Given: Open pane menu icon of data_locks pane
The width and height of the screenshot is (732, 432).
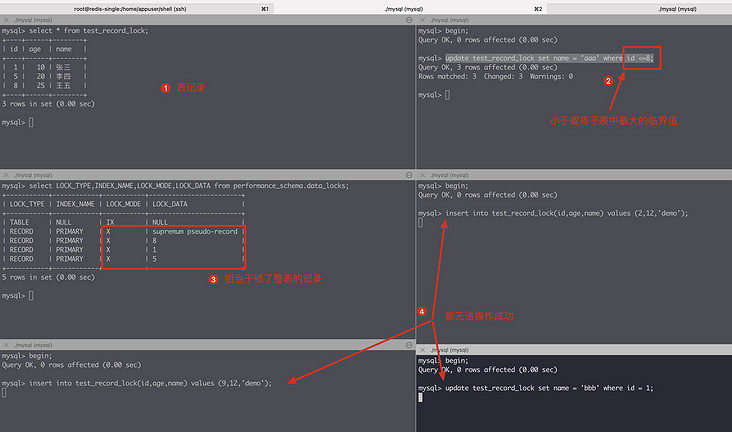Looking at the screenshot, I should pos(409,175).
